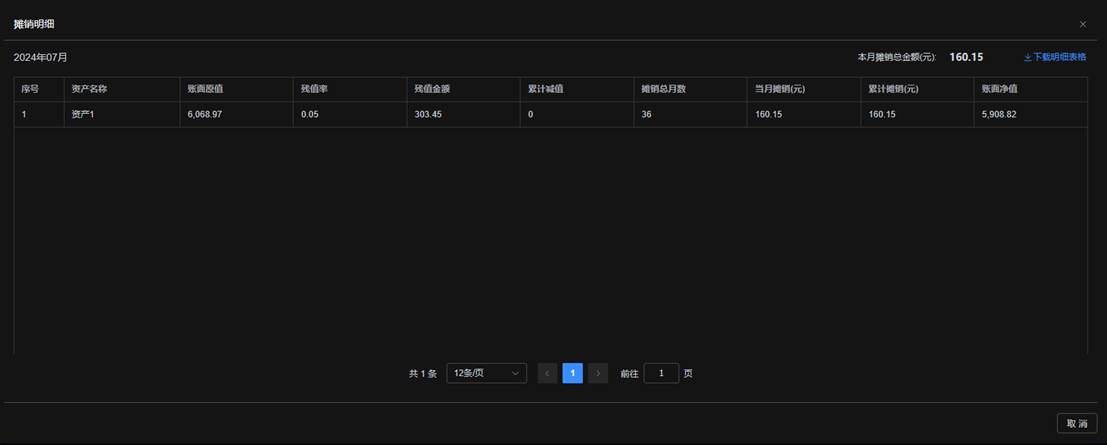1107x445 pixels.
Task: Go to the previous page using the left arrow
Action: click(x=547, y=373)
